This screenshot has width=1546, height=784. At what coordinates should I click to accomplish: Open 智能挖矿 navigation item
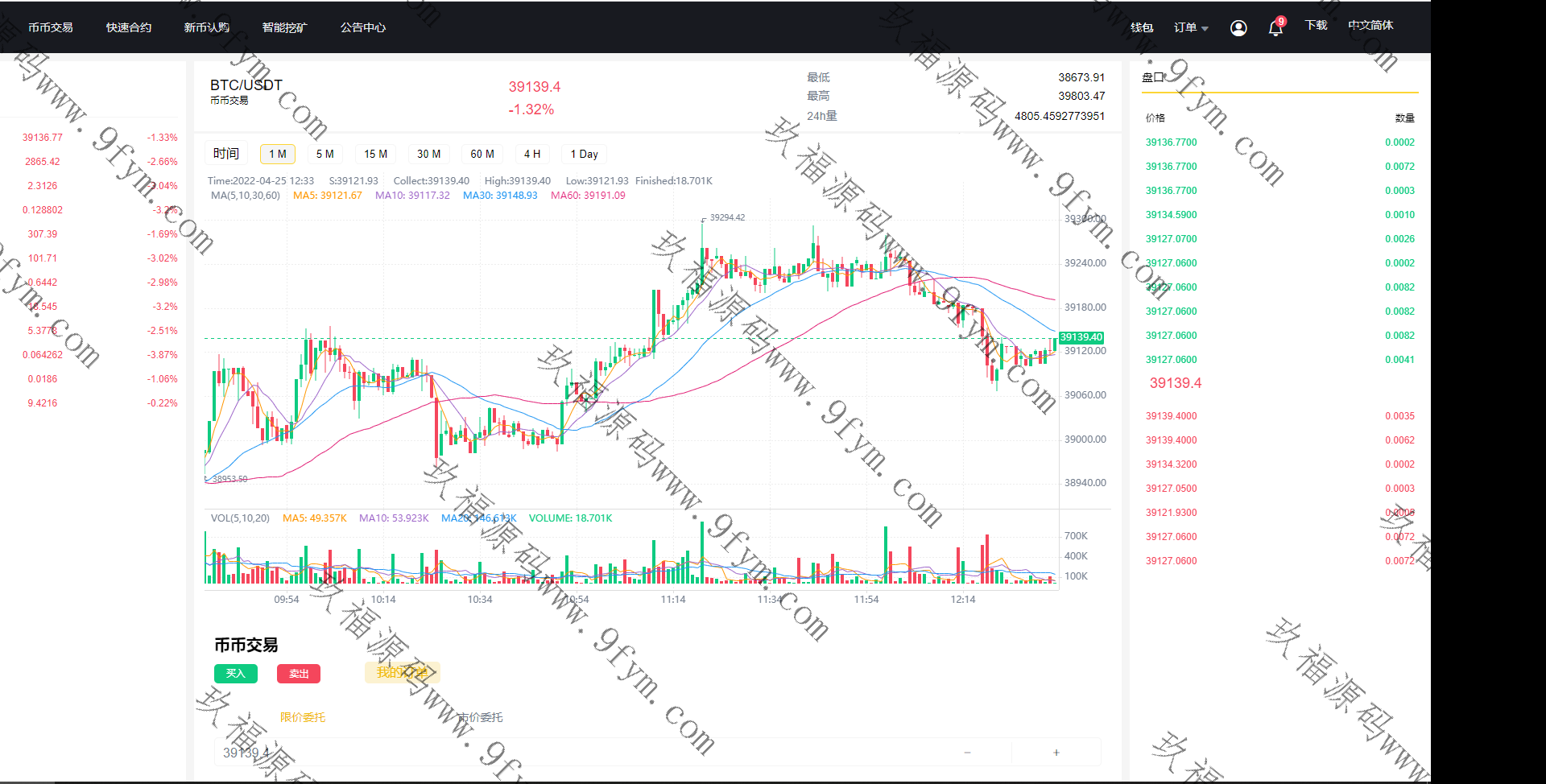[x=284, y=27]
